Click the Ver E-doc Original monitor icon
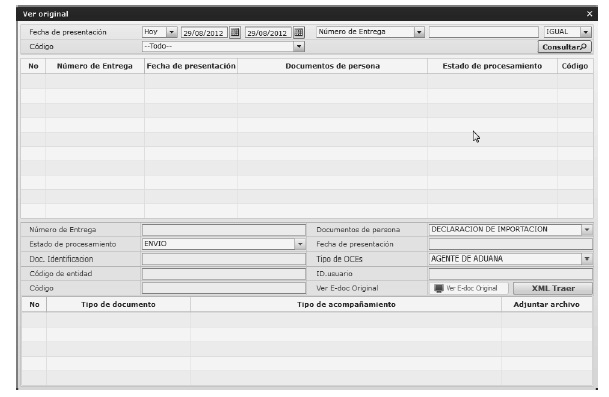The image size is (609, 397). pos(438,288)
